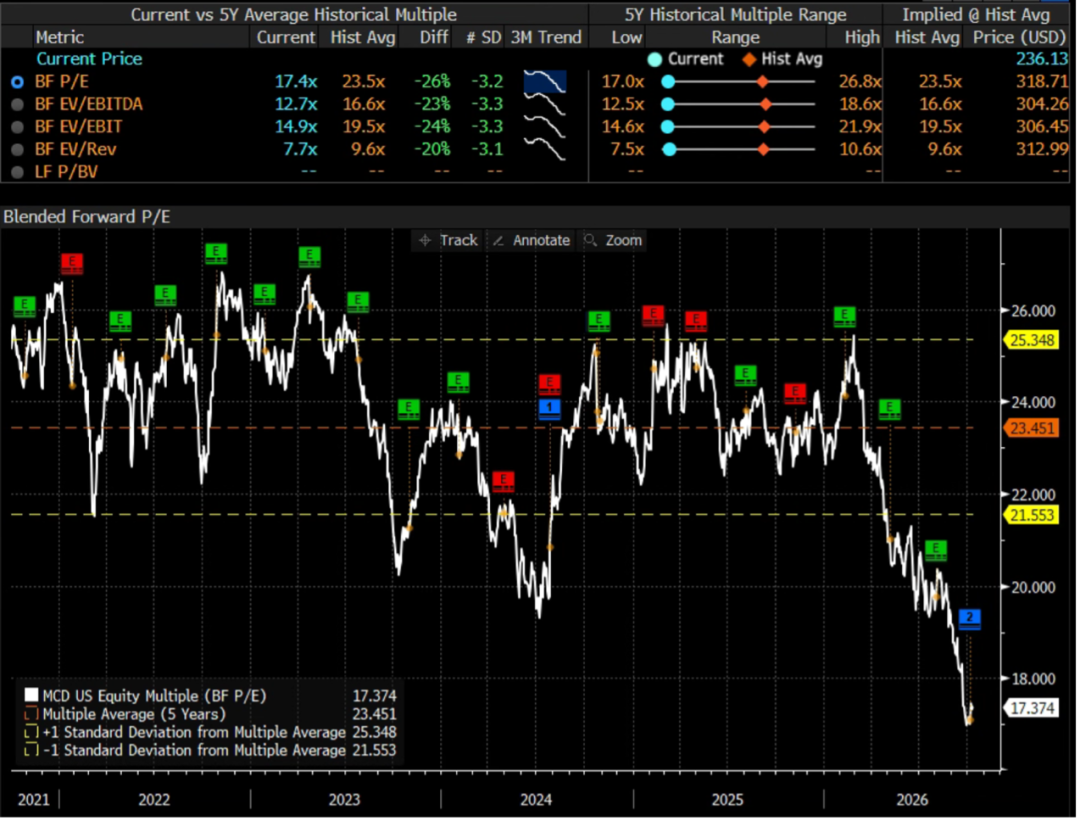Click the orange Multiple Average legend swatch
This screenshot has height=821, width=1080.
coord(31,714)
